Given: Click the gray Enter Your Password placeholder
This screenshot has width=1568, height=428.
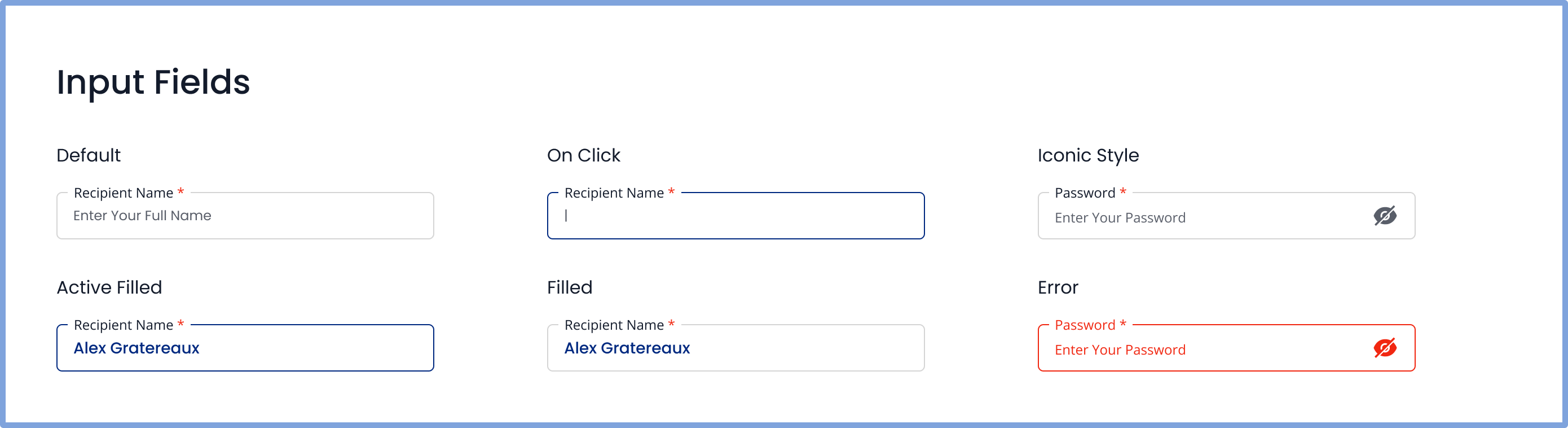Looking at the screenshot, I should tap(1120, 217).
